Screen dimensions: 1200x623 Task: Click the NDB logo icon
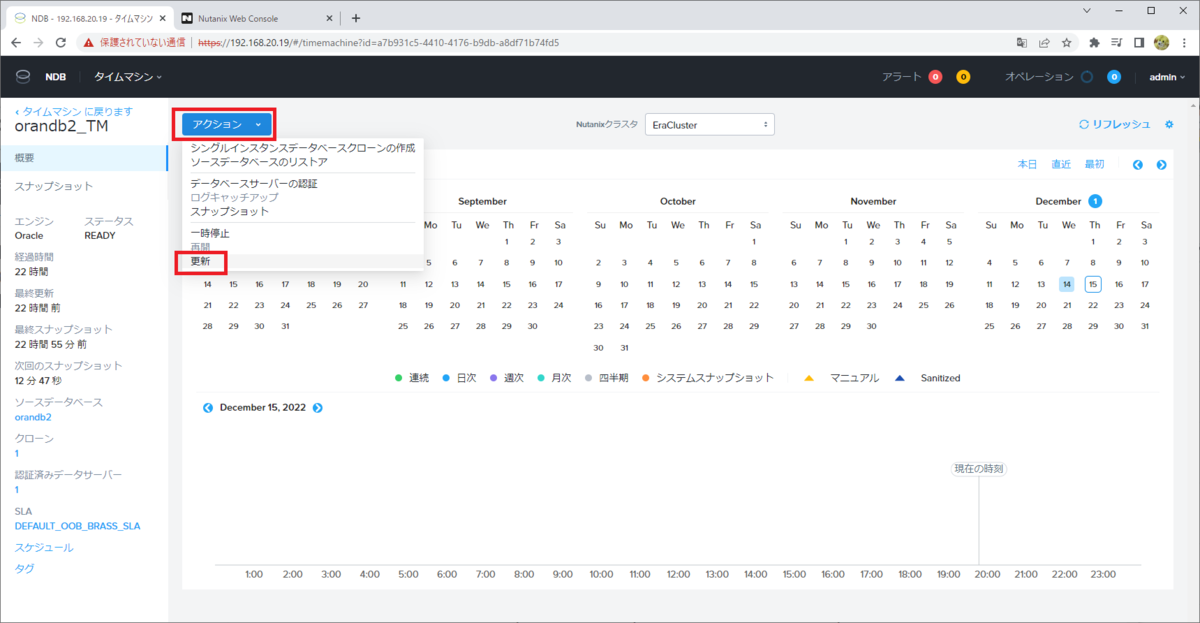tap(22, 76)
